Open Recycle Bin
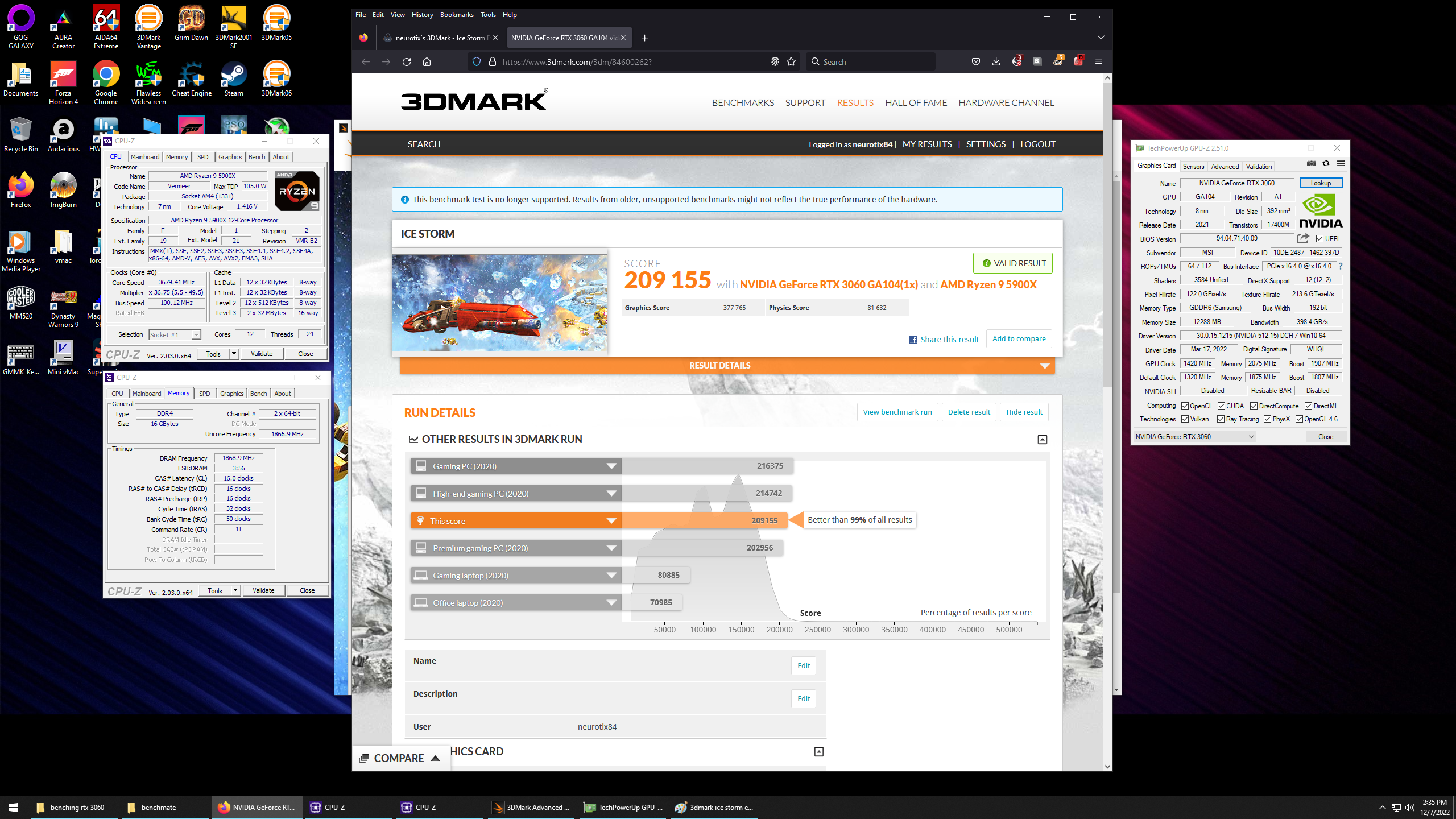The image size is (1456, 819). click(21, 135)
